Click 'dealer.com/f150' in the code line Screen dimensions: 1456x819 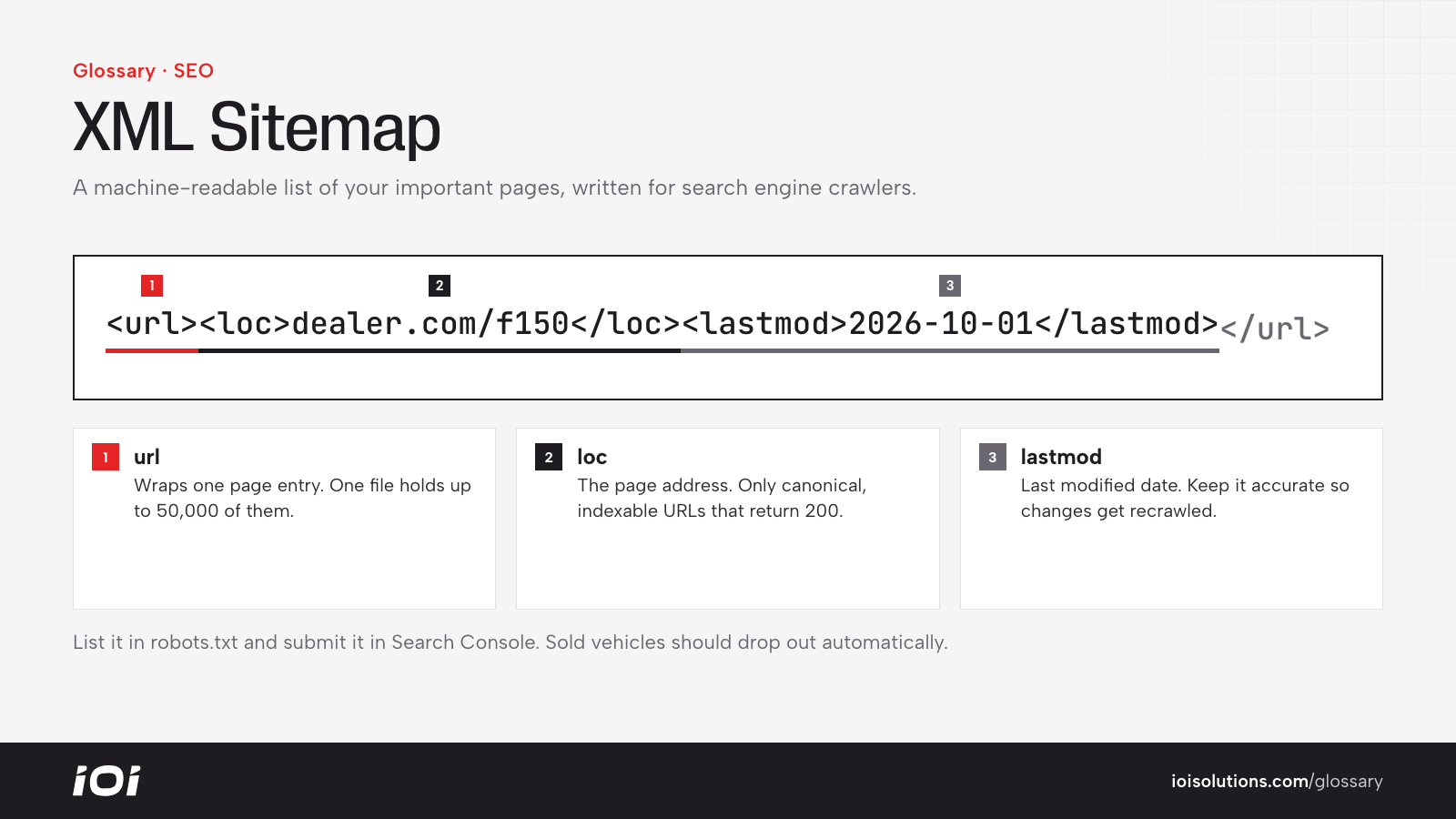click(430, 323)
